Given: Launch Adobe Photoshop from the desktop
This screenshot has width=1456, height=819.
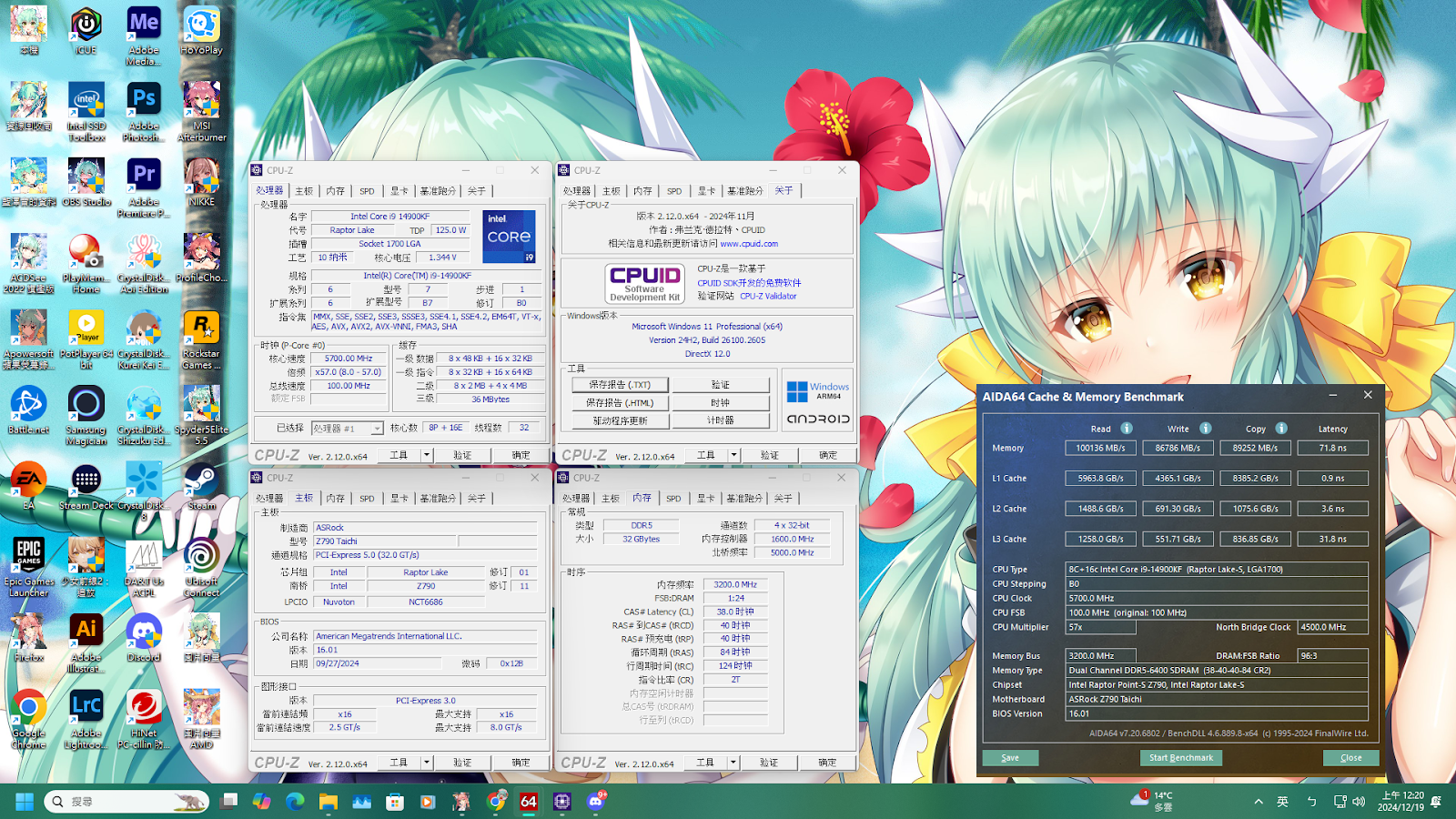Looking at the screenshot, I should (144, 112).
